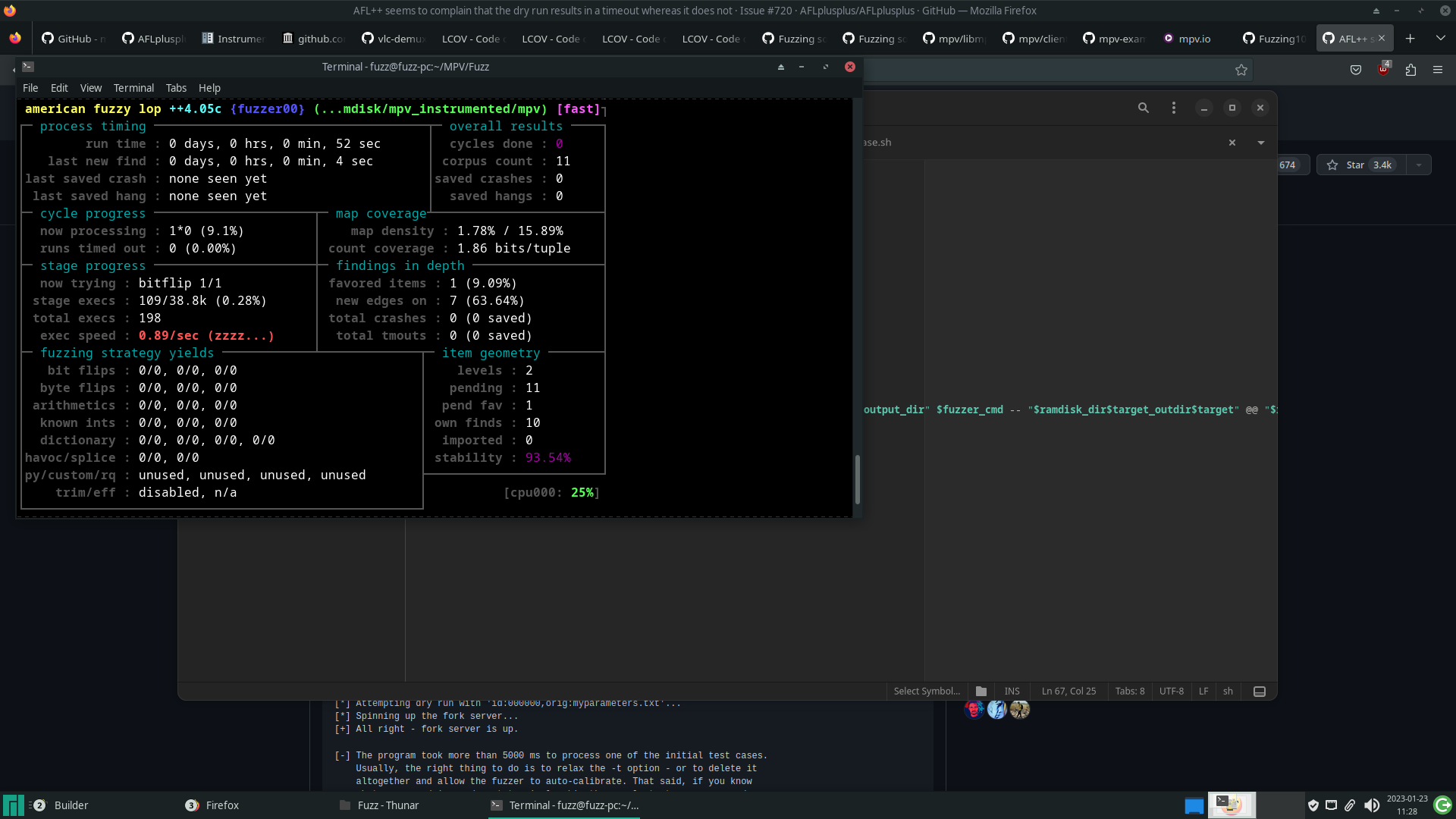Click the editor search magnifier icon
The image size is (1456, 819).
pyautogui.click(x=1144, y=108)
